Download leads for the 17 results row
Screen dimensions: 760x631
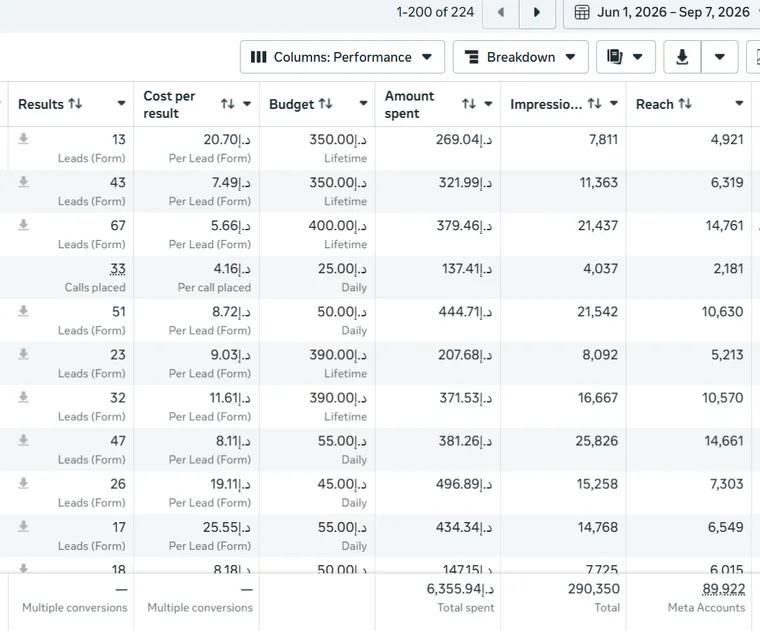(x=23, y=527)
